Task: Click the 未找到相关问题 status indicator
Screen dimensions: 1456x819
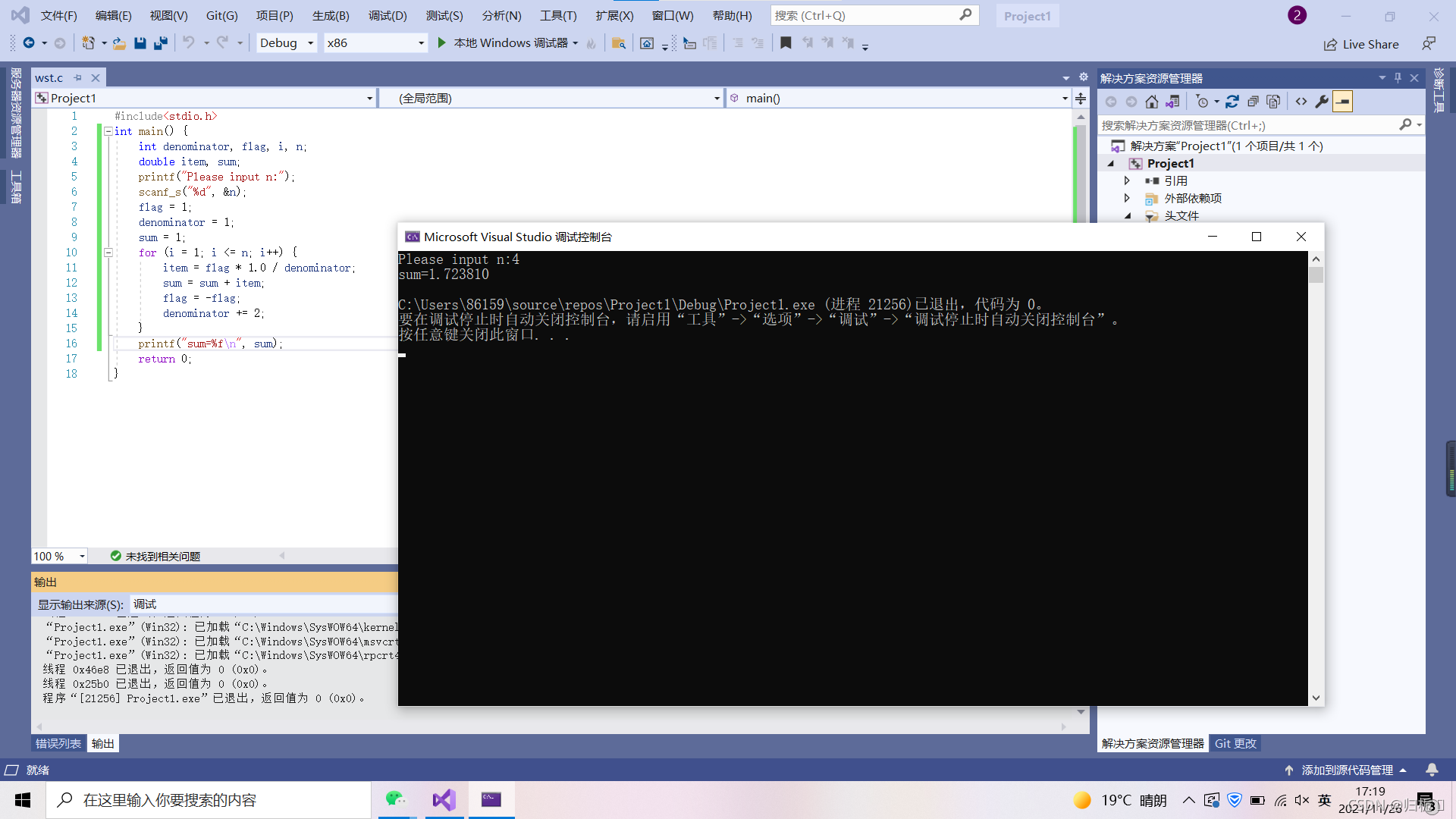Action: 155,557
